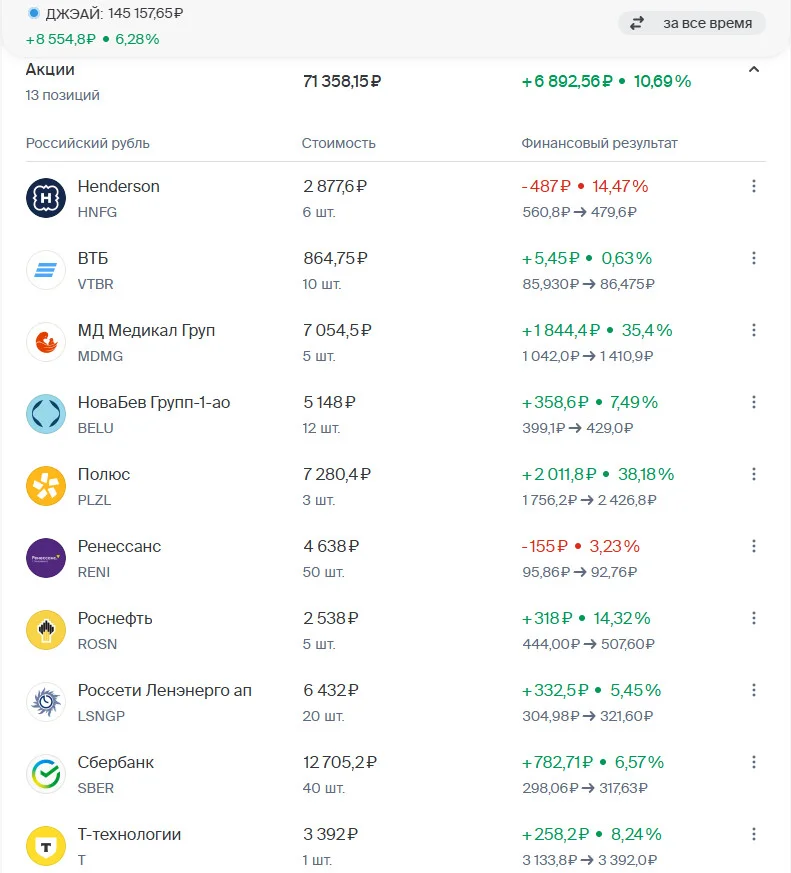Screen dimensions: 791x873
Task: Open the Сбербанк stock name
Action: click(116, 762)
